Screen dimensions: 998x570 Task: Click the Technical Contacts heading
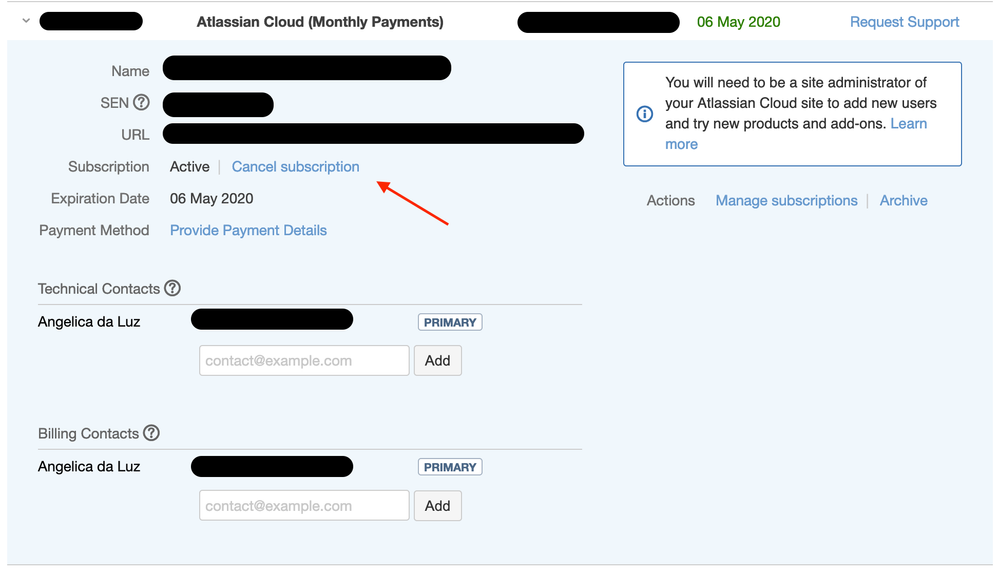[x=99, y=289]
